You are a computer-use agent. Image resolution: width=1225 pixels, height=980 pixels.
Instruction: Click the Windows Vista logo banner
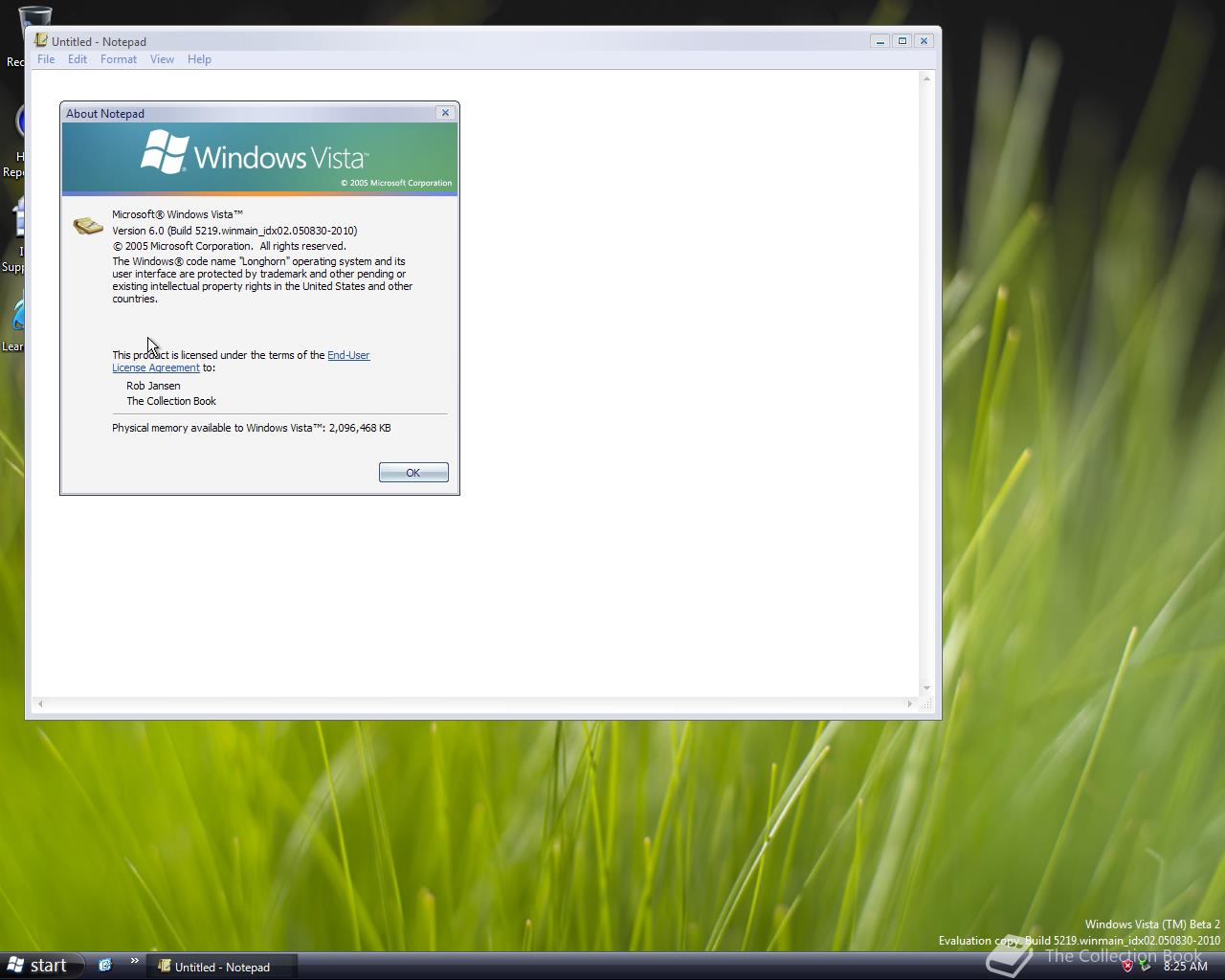click(259, 158)
